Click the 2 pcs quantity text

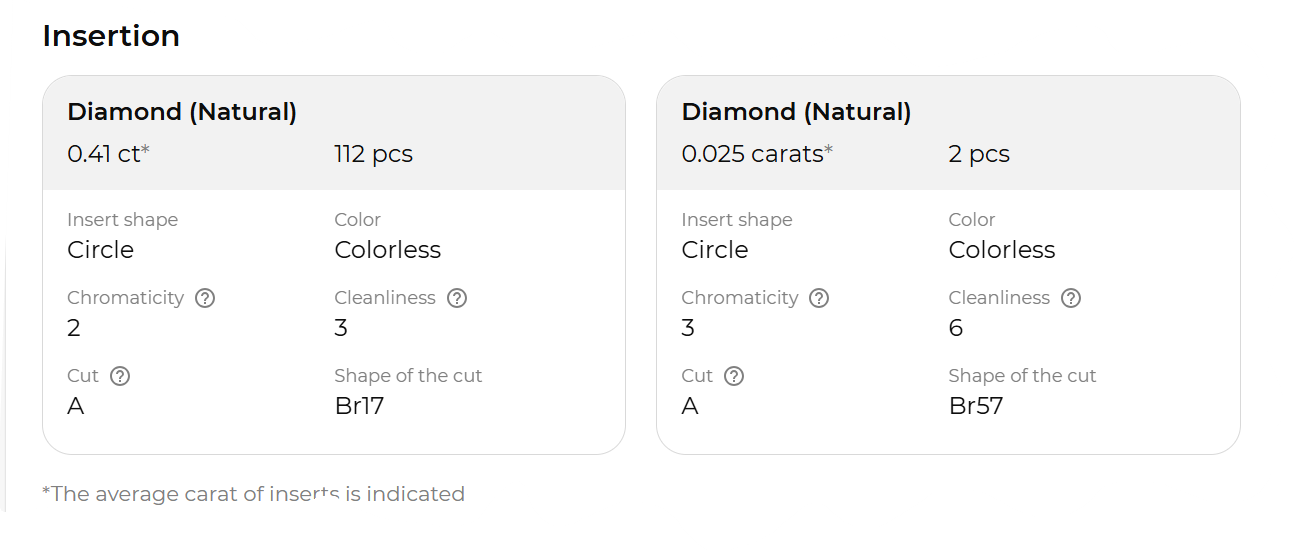pyautogui.click(x=978, y=154)
